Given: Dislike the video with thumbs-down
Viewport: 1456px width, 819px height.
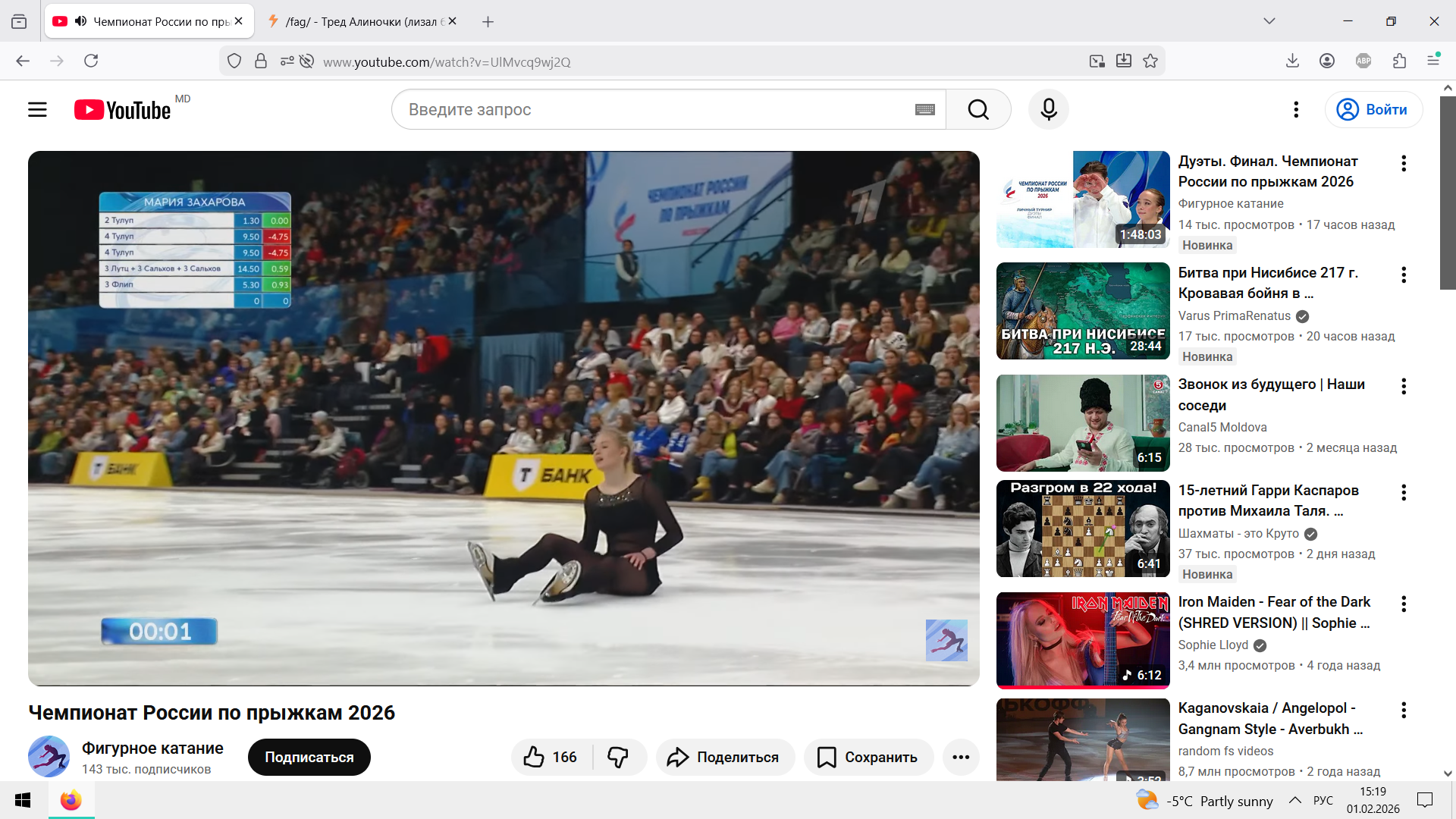Looking at the screenshot, I should pyautogui.click(x=618, y=757).
